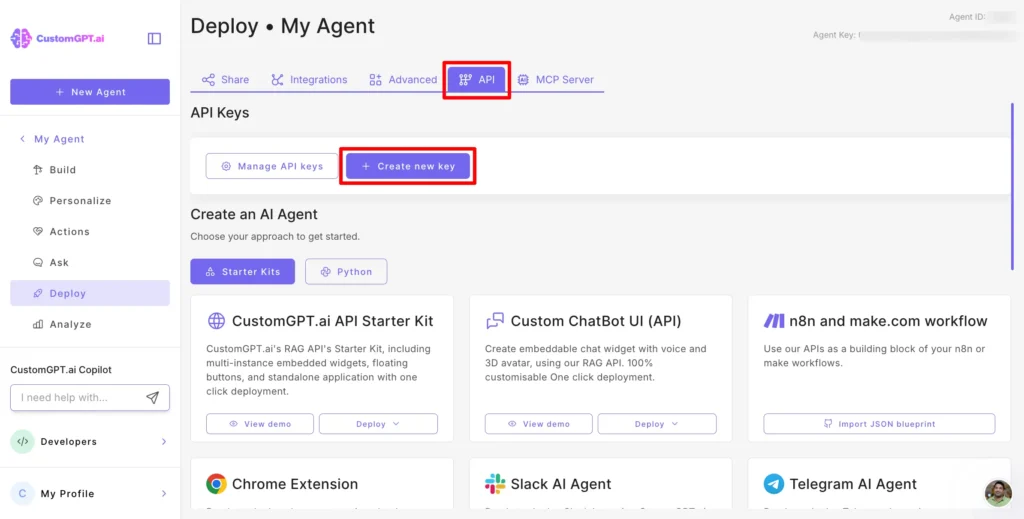
Task: Click the Slack AI Agent logo icon
Action: [495, 484]
